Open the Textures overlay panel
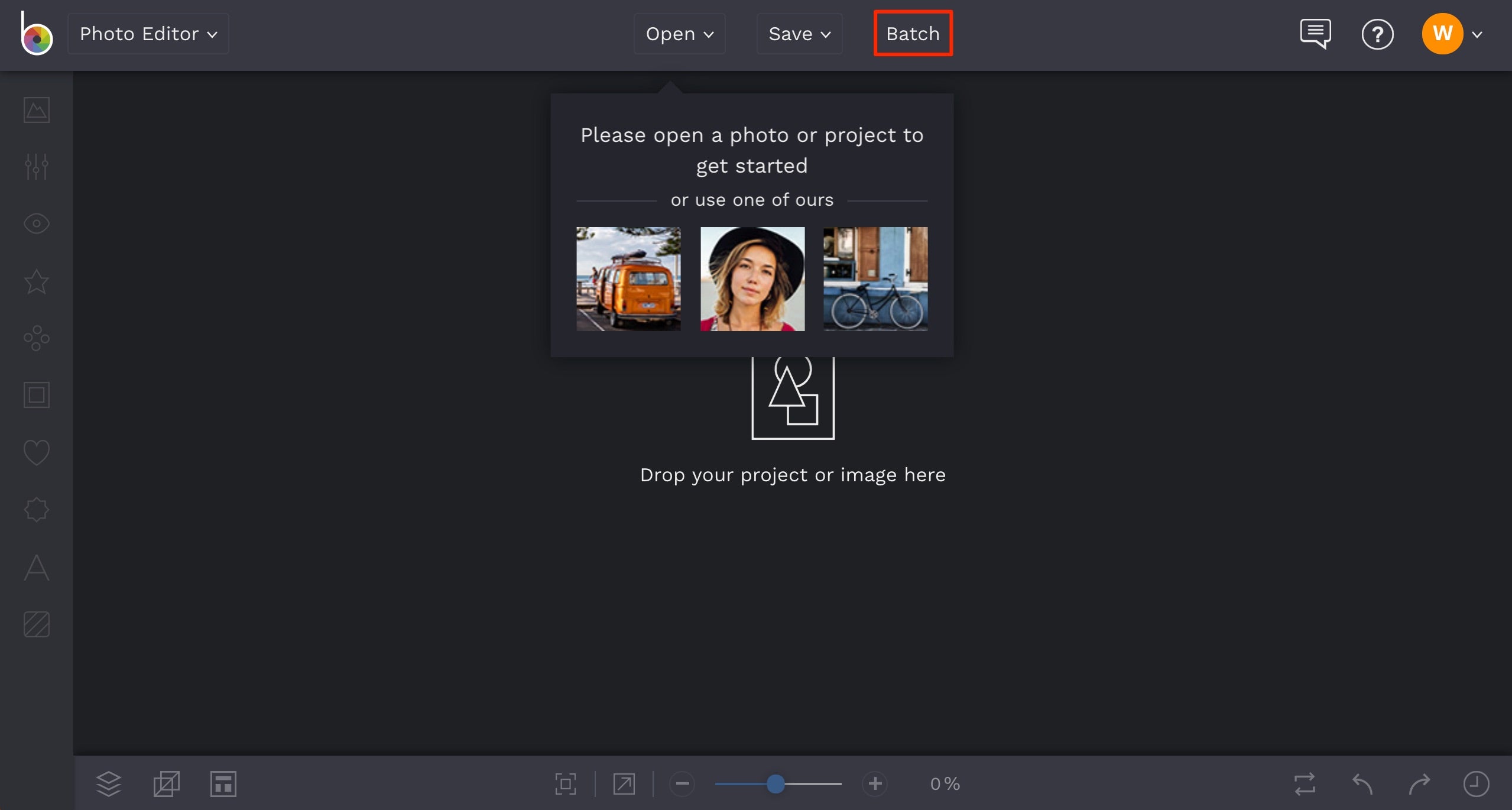The width and height of the screenshot is (1512, 810). click(x=35, y=624)
